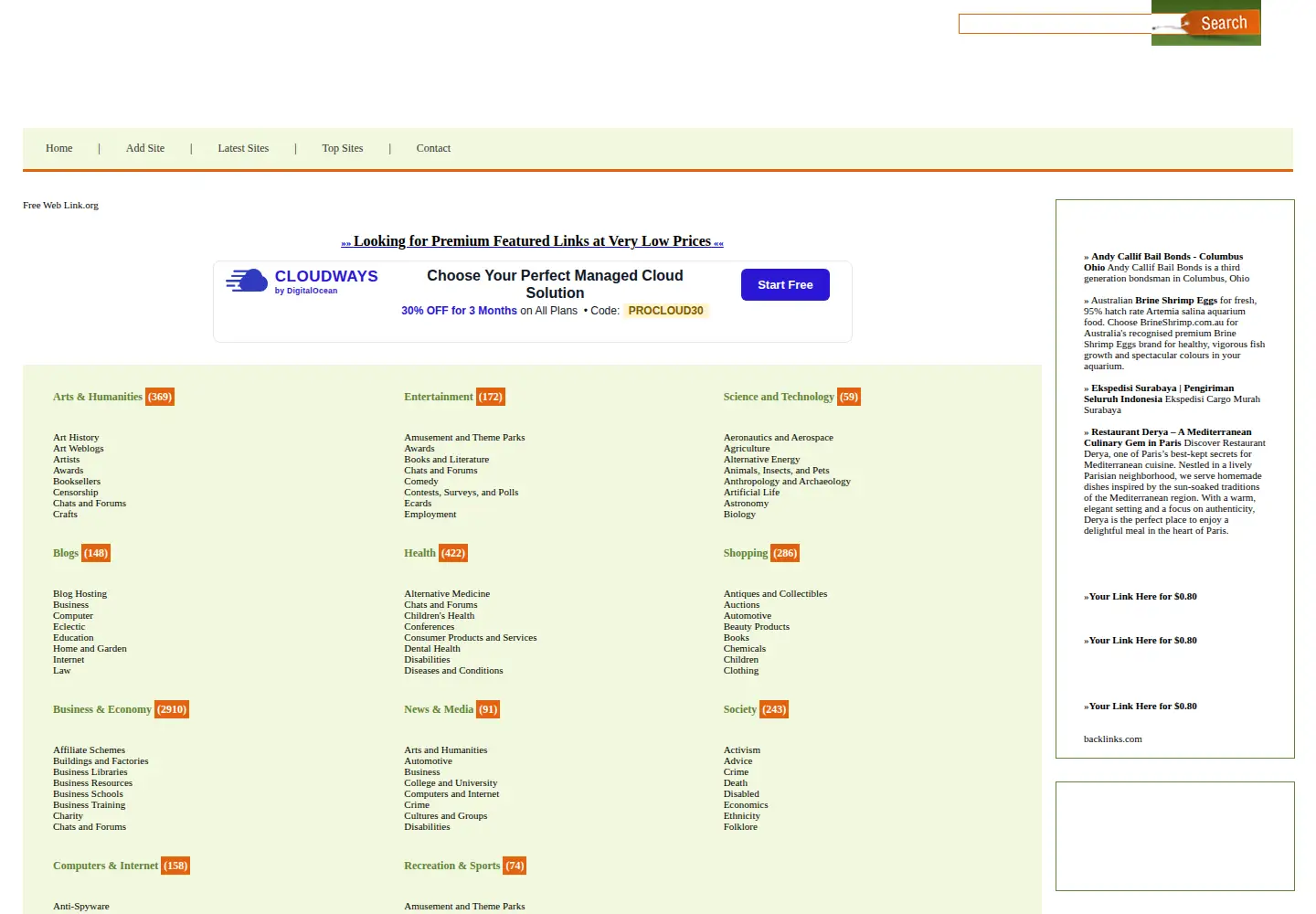Click the orange Search button
The image size is (1316, 914).
[1219, 23]
